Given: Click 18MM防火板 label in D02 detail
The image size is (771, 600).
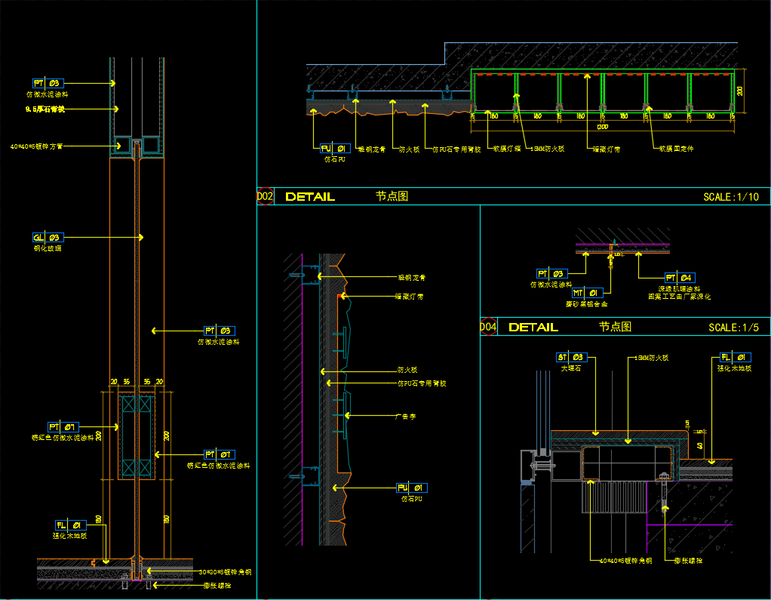Looking at the screenshot, I should coord(548,149).
